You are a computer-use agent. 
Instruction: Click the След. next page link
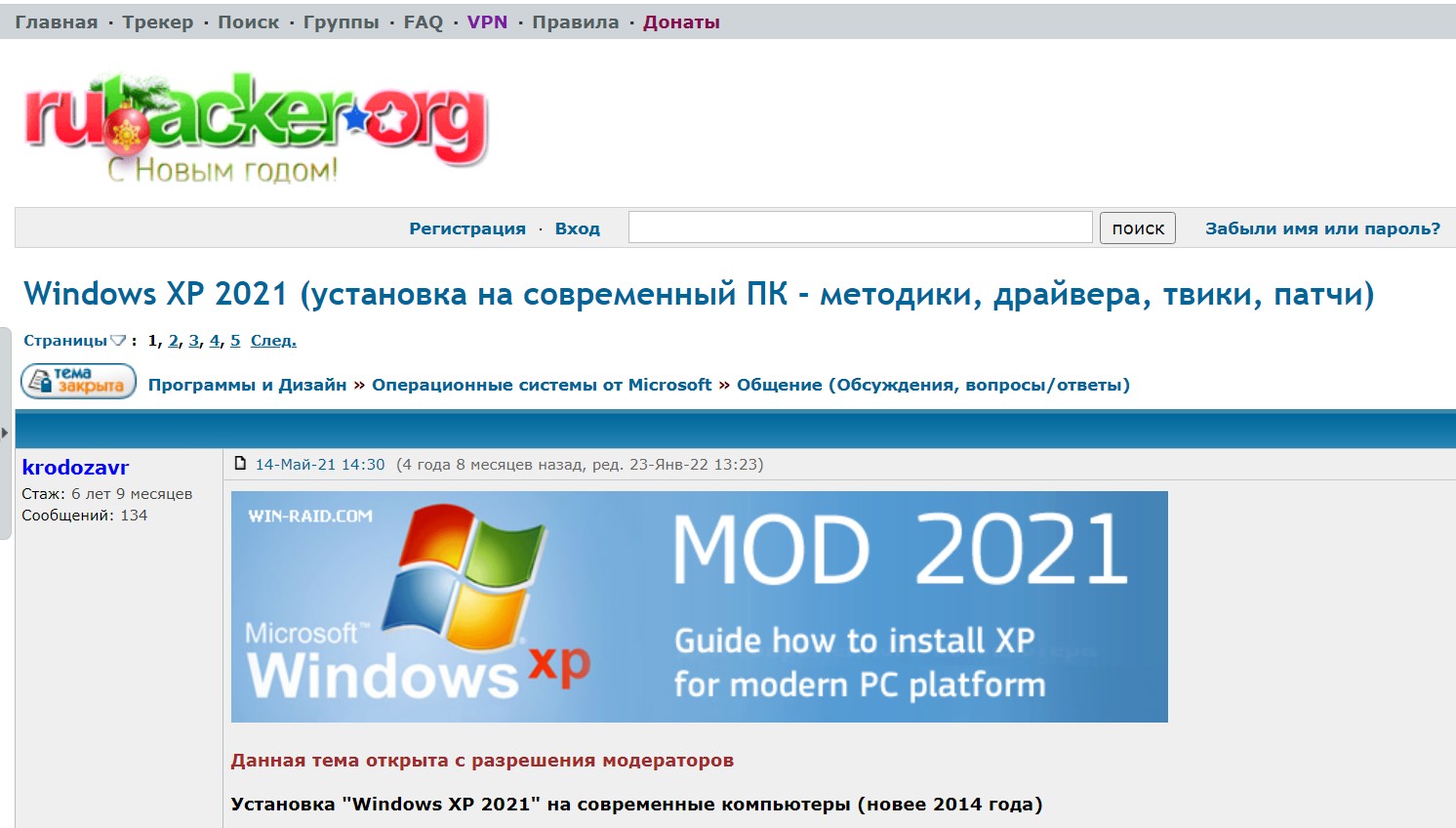click(273, 341)
